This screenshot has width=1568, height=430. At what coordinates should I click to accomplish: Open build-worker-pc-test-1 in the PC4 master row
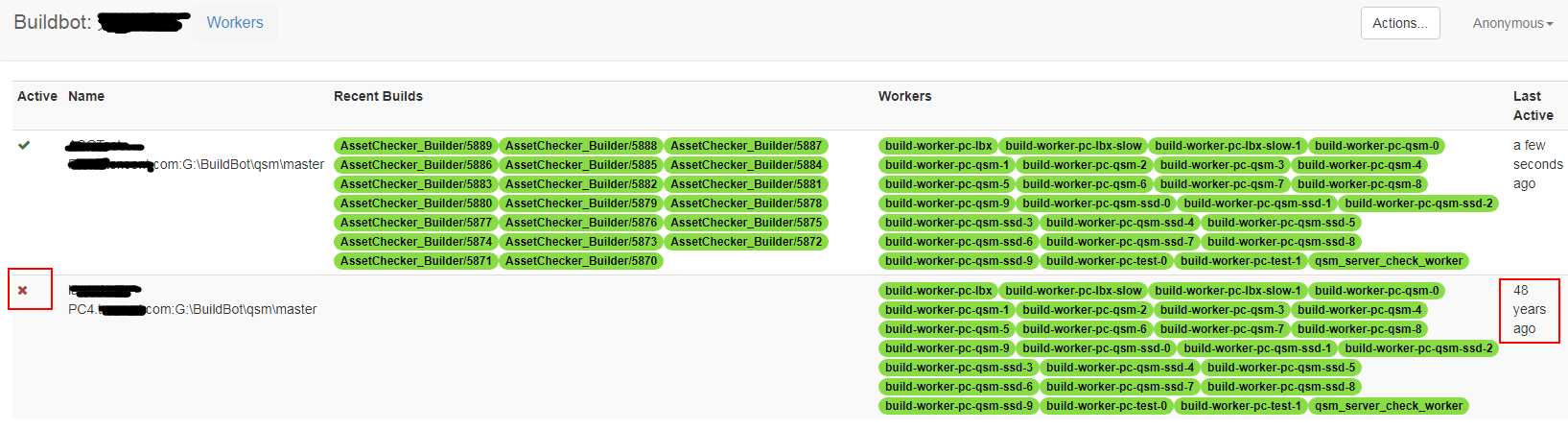click(1241, 406)
